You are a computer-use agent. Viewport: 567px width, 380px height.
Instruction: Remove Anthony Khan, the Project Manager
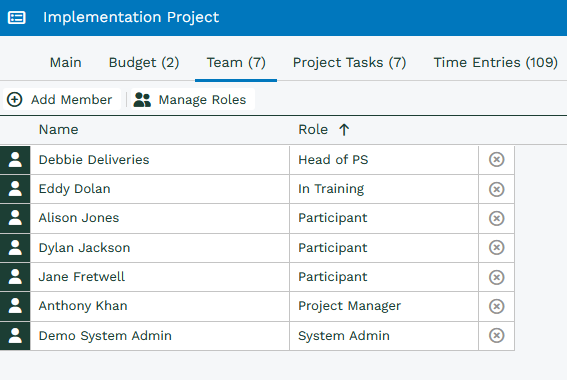tap(496, 306)
